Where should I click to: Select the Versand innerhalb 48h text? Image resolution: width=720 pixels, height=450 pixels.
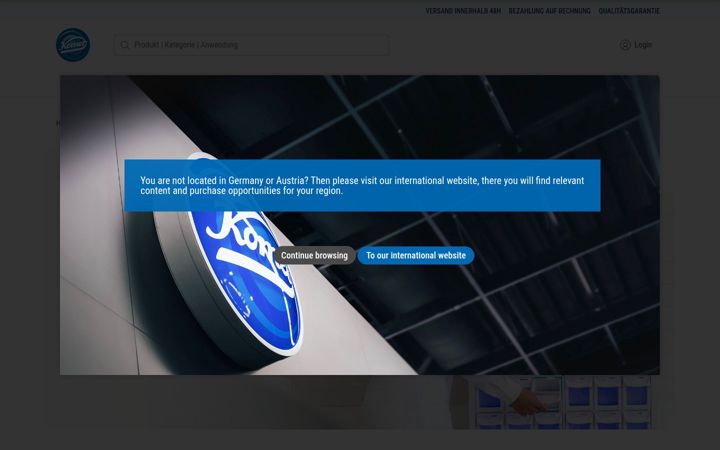click(463, 11)
